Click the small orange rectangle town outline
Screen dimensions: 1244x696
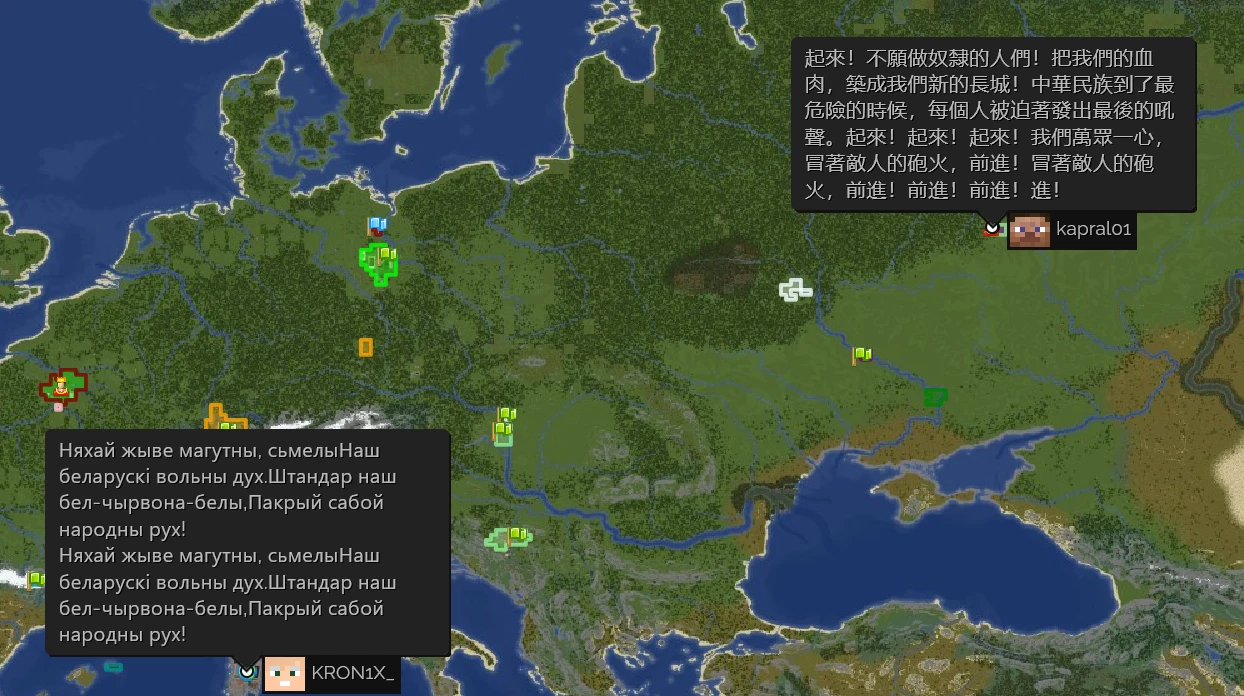(x=366, y=347)
